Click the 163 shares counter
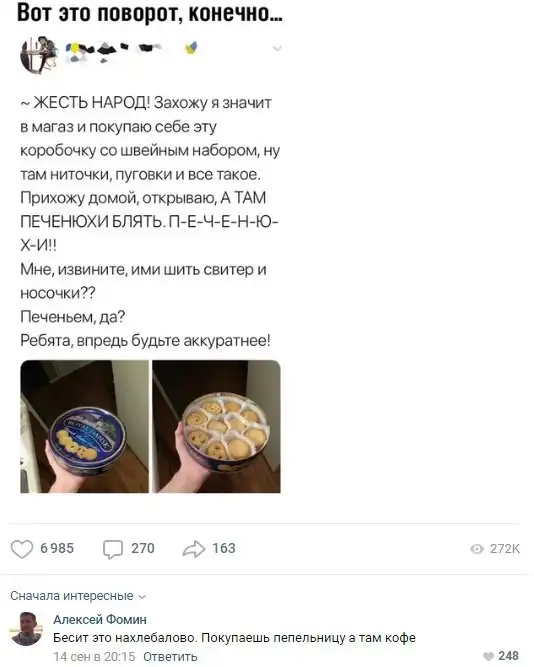This screenshot has width=534, height=667. click(x=224, y=548)
